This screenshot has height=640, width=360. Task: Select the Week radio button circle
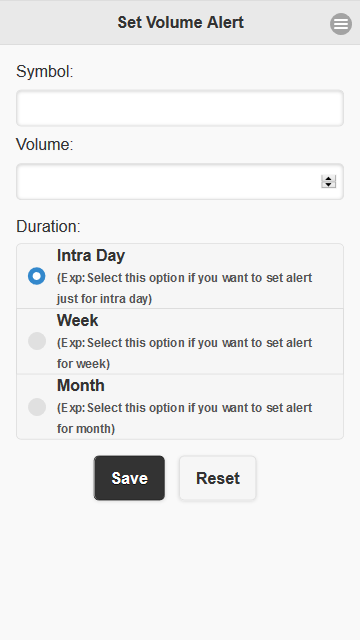point(37,341)
